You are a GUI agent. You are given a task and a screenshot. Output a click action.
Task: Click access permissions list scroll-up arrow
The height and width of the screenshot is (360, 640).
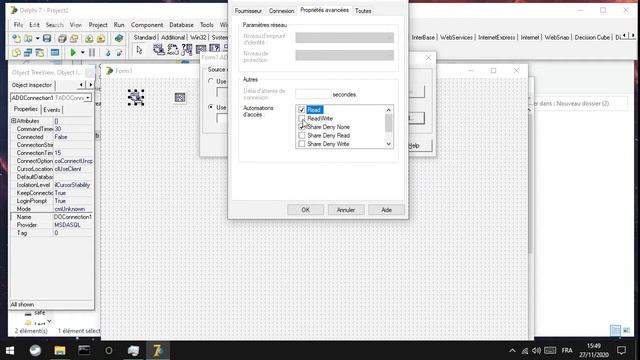(x=389, y=110)
